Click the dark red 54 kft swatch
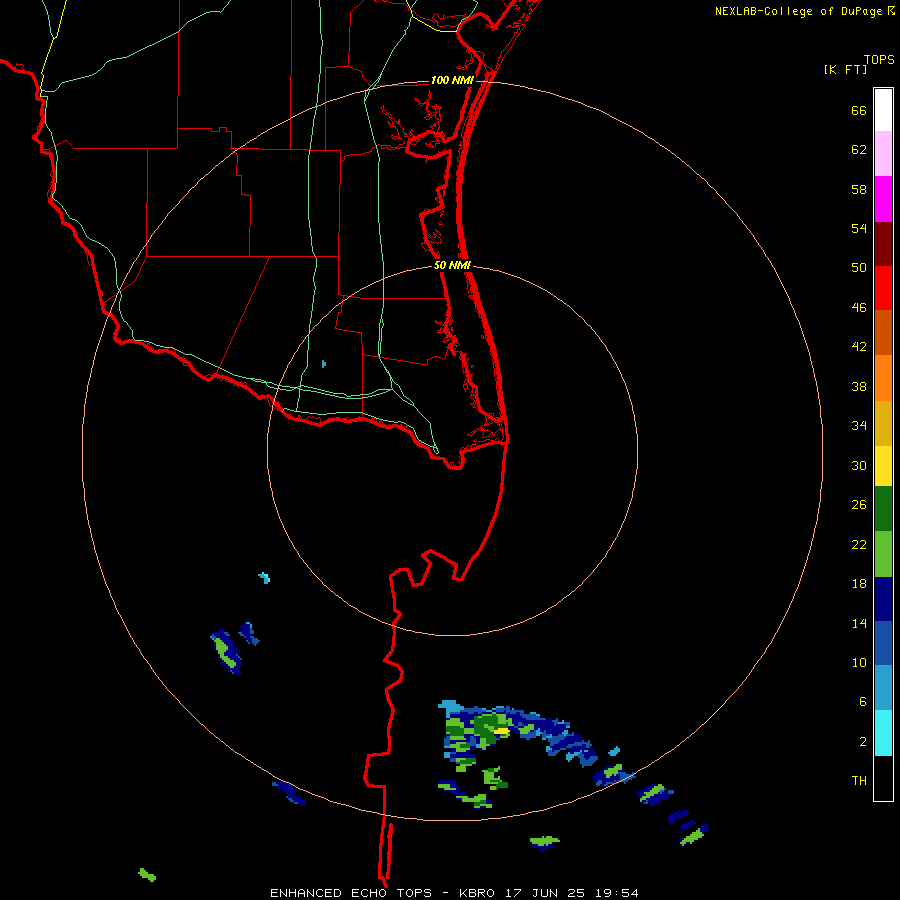The image size is (900, 900). coord(883,244)
